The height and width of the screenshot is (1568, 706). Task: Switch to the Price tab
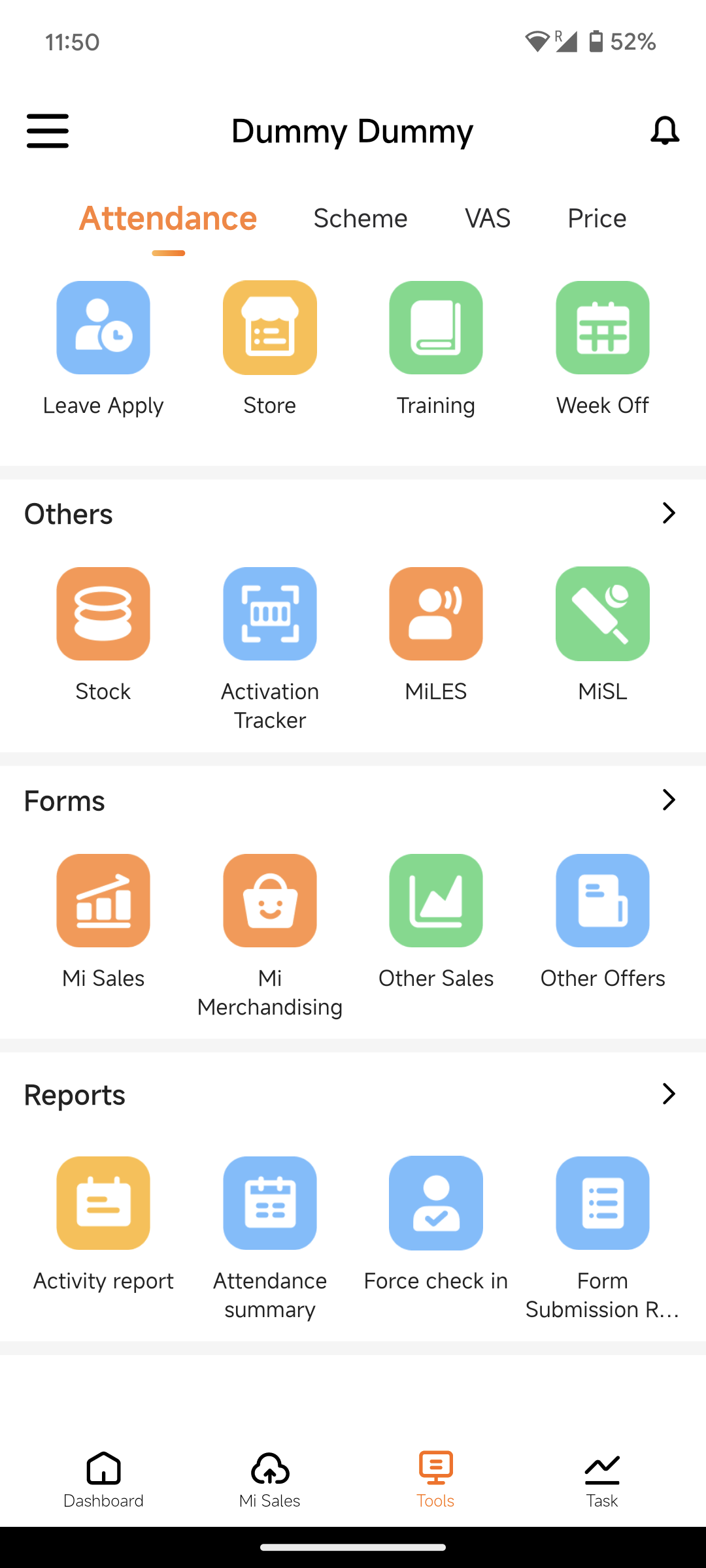point(596,218)
